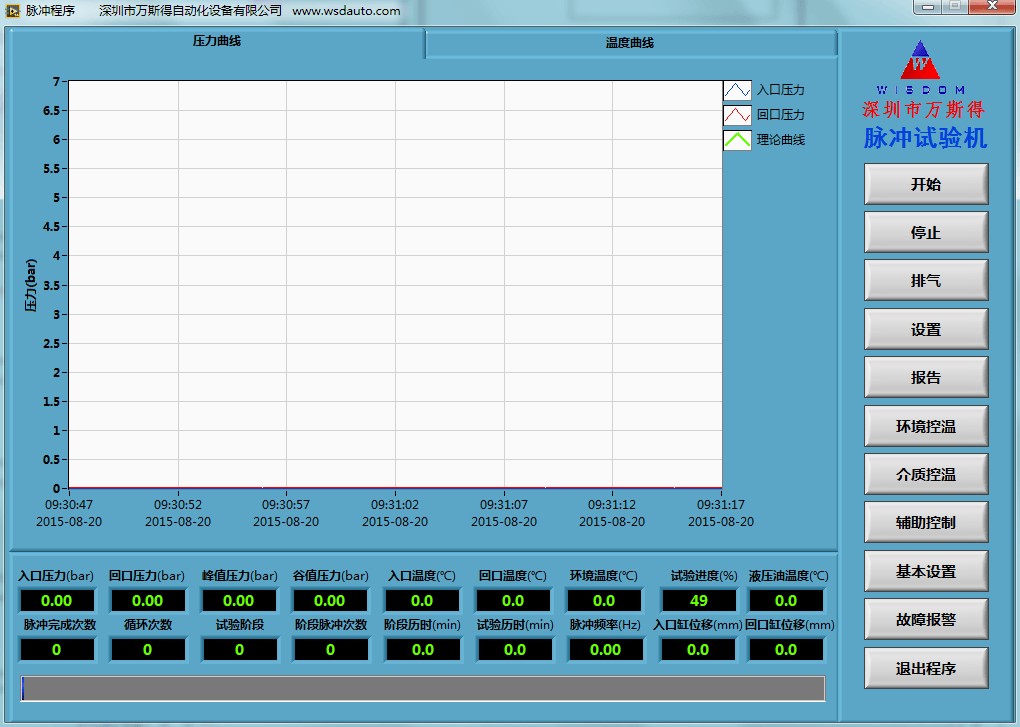
Task: Click 退出程序 to exit
Action: 926,668
